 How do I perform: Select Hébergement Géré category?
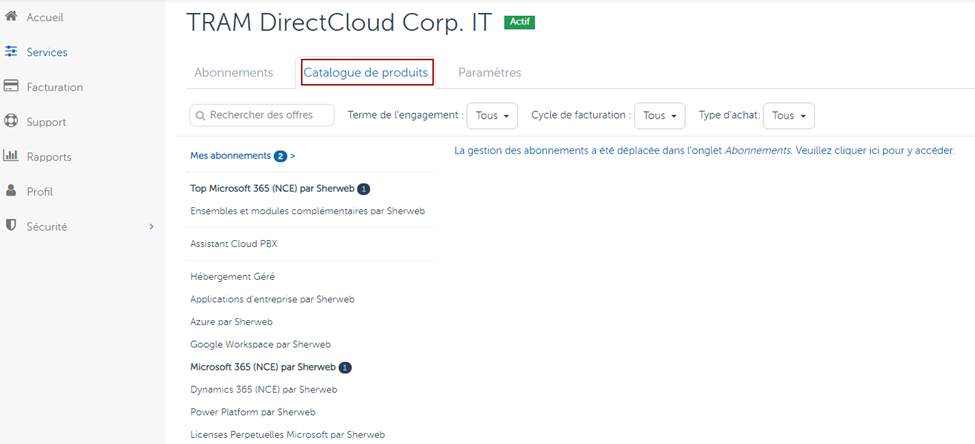tap(232, 277)
